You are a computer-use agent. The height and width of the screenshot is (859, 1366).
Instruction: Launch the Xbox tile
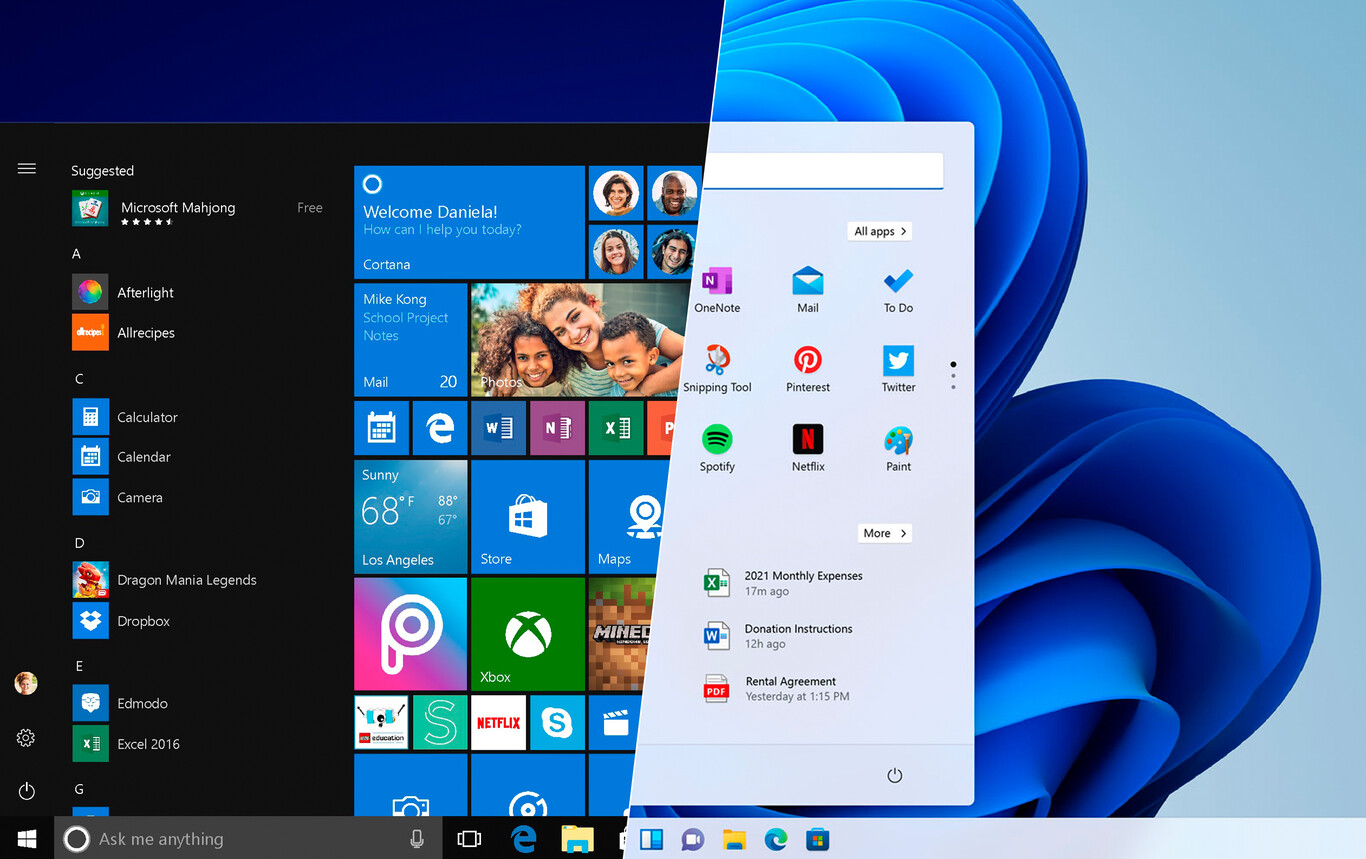pos(528,634)
